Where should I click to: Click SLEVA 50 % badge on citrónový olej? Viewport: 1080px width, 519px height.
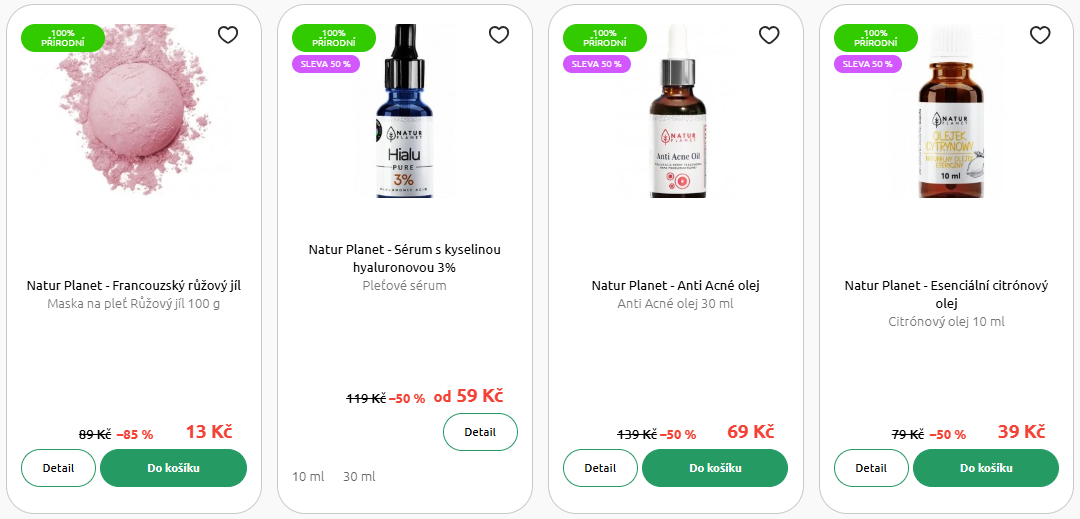click(868, 64)
